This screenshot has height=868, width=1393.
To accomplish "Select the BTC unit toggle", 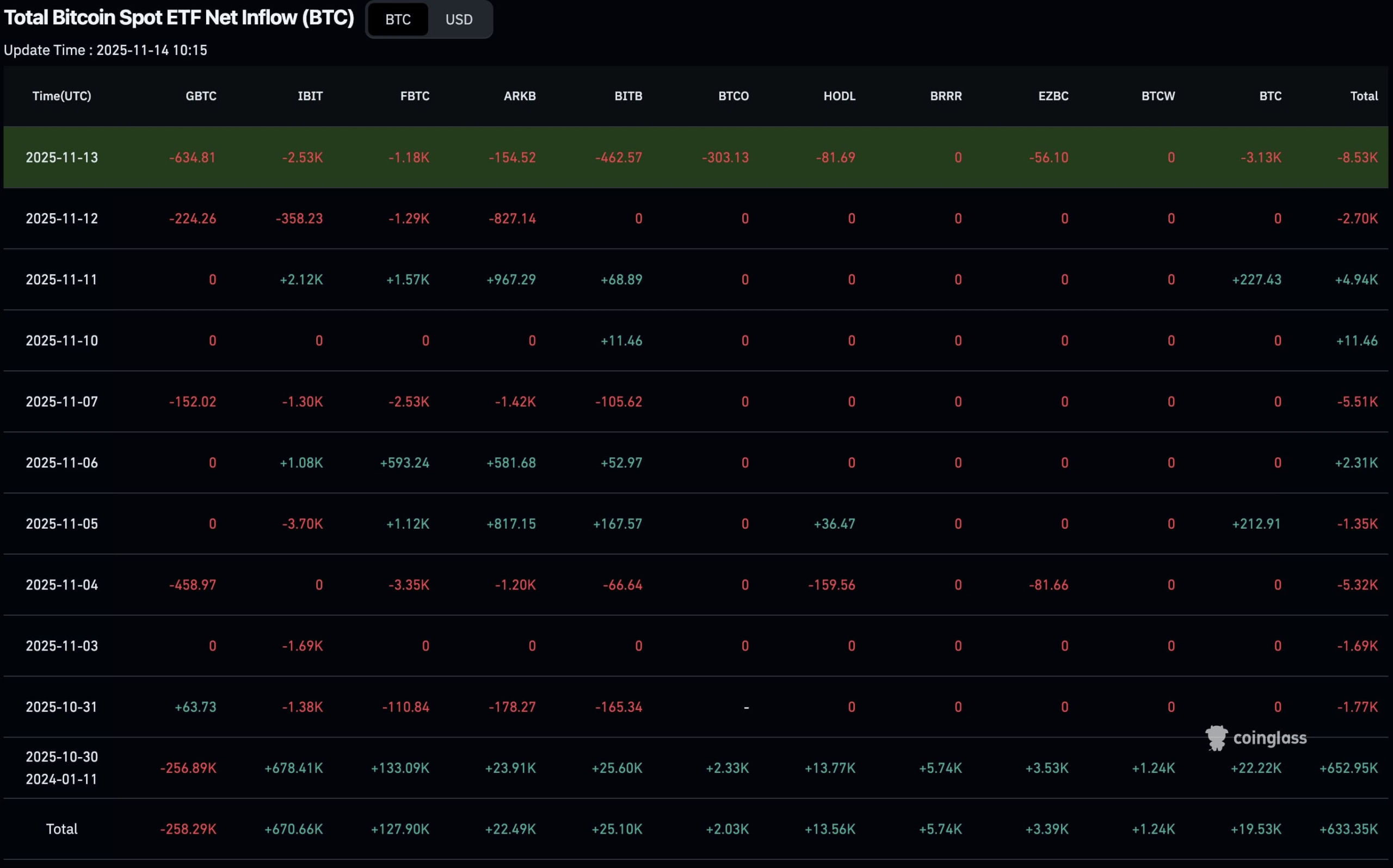I will coord(397,20).
